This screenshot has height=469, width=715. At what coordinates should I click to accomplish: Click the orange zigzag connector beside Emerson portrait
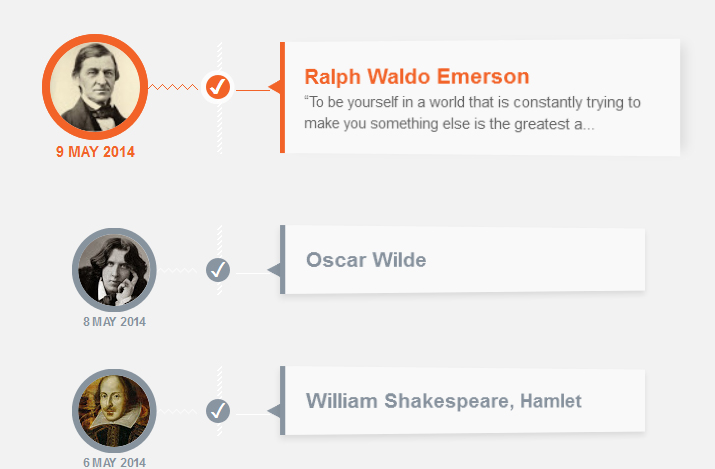tap(174, 87)
